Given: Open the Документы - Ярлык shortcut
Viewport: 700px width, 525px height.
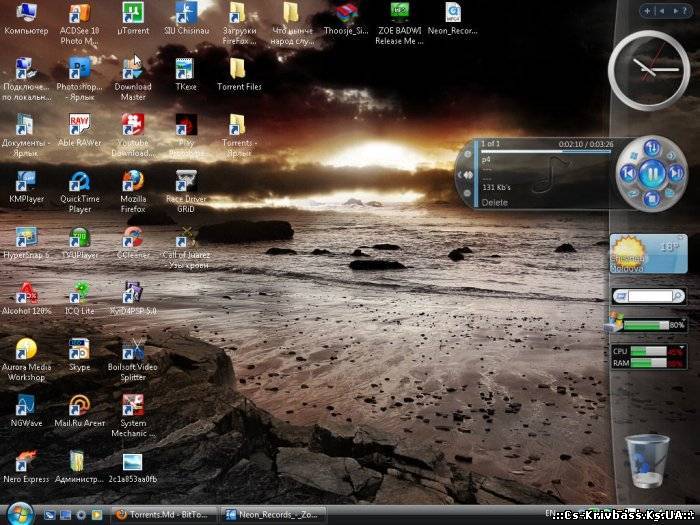Looking at the screenshot, I should [x=26, y=135].
